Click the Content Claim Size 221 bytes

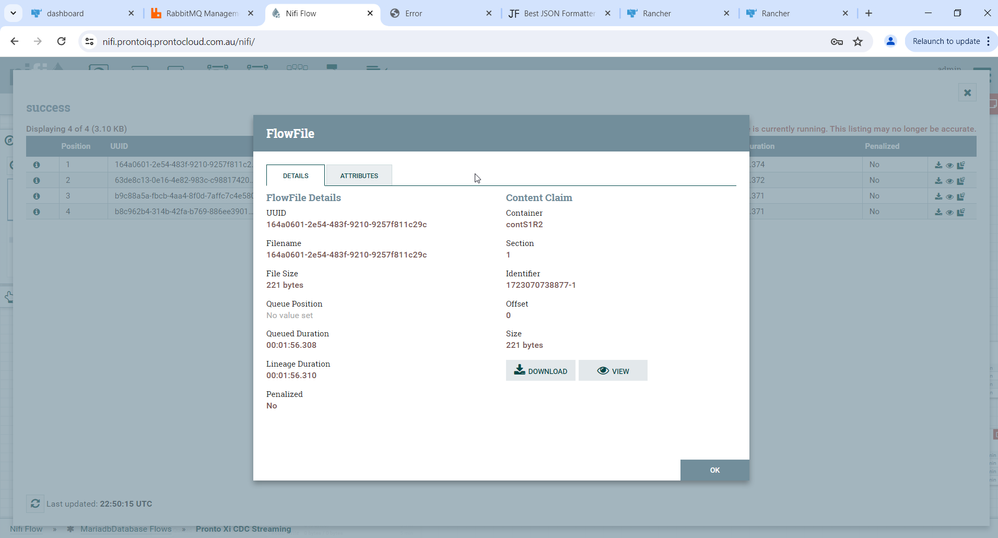(524, 345)
